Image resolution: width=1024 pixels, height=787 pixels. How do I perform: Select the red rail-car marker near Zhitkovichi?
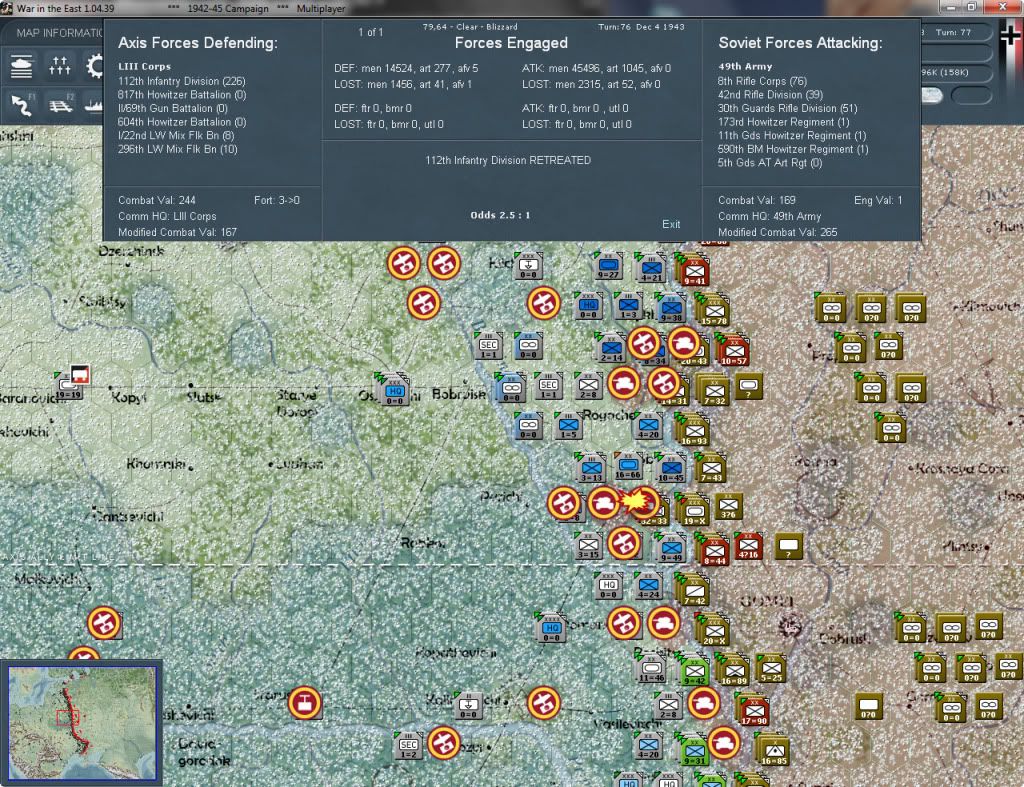coord(304,703)
